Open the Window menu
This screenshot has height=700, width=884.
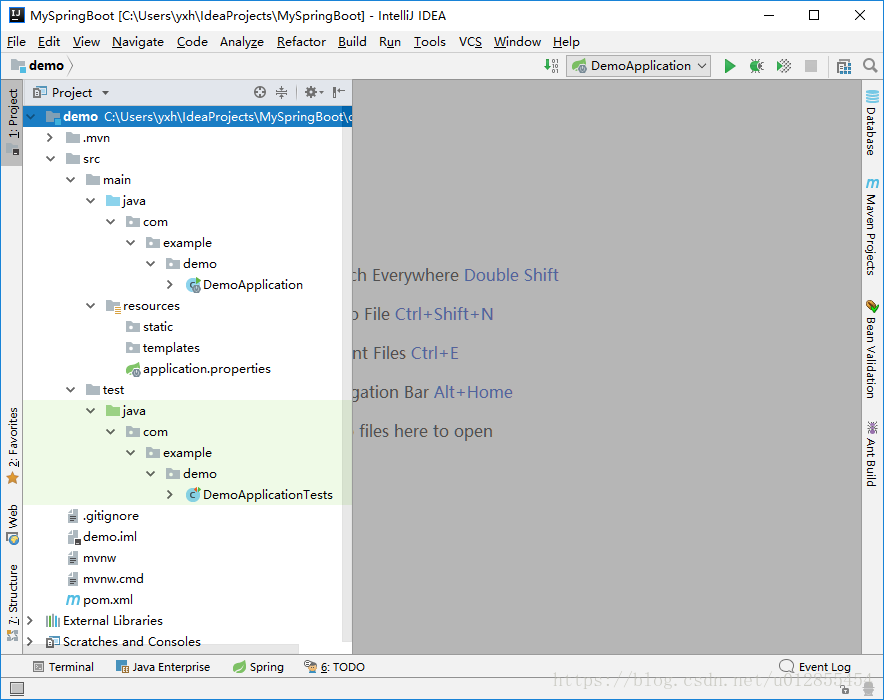517,42
